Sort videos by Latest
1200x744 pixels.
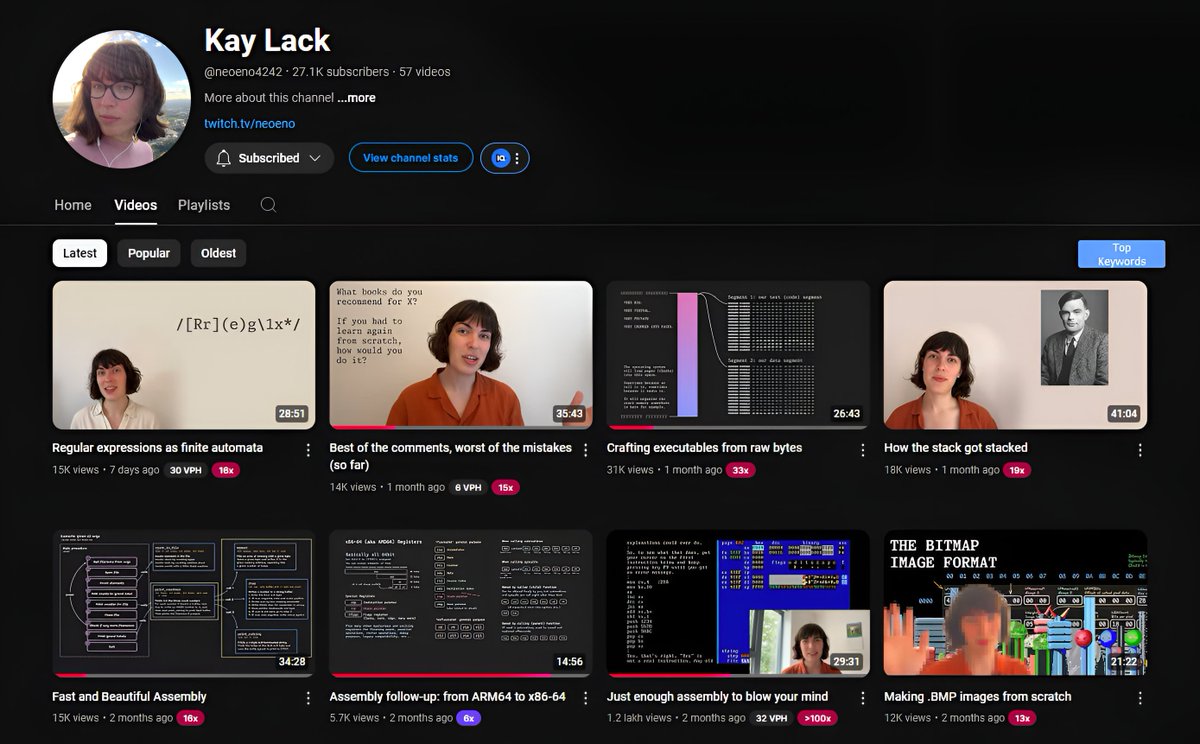[80, 253]
